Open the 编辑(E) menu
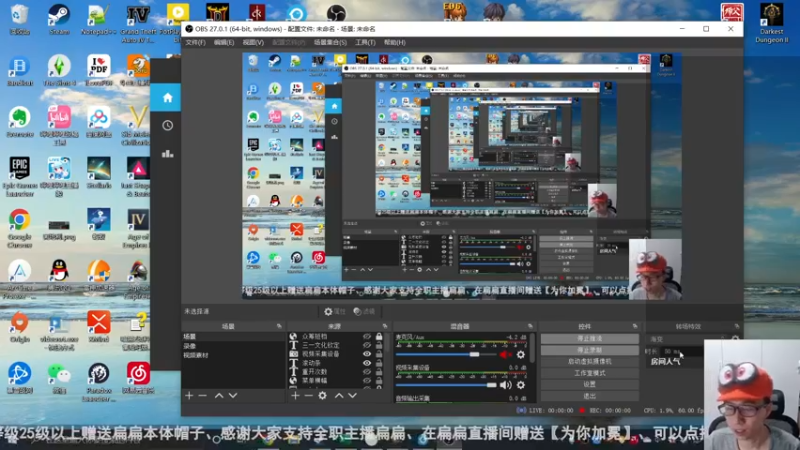 pyautogui.click(x=224, y=42)
